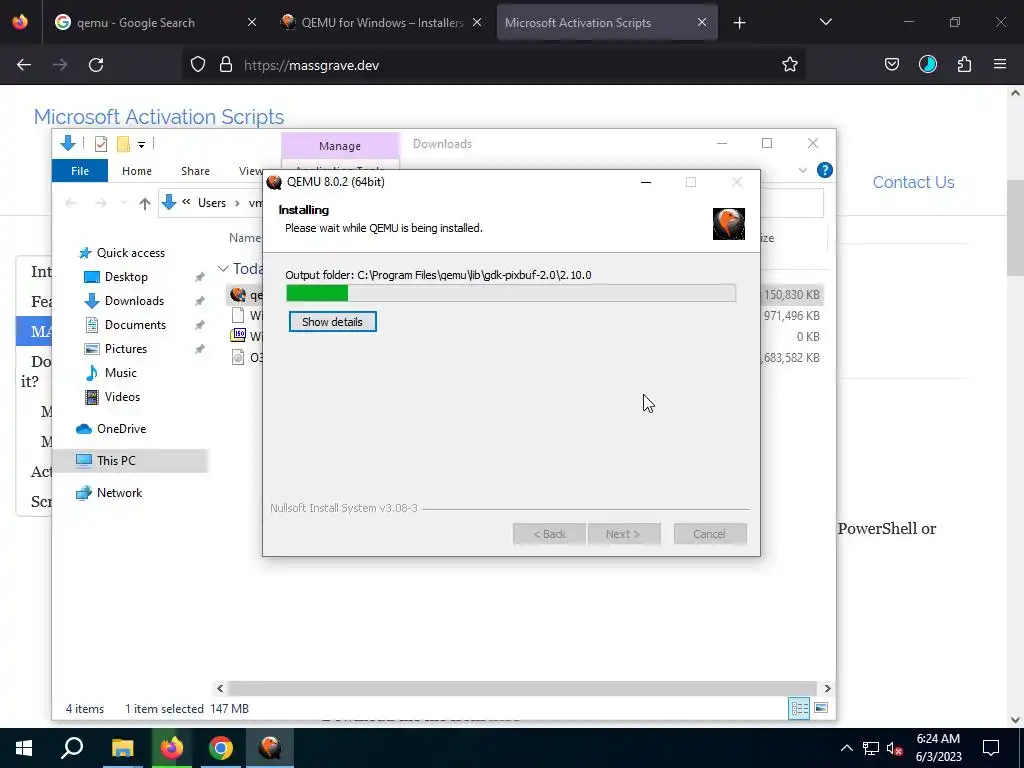Open the Share ribbon tab in Explorer
The image size is (1024, 768).
(x=195, y=171)
